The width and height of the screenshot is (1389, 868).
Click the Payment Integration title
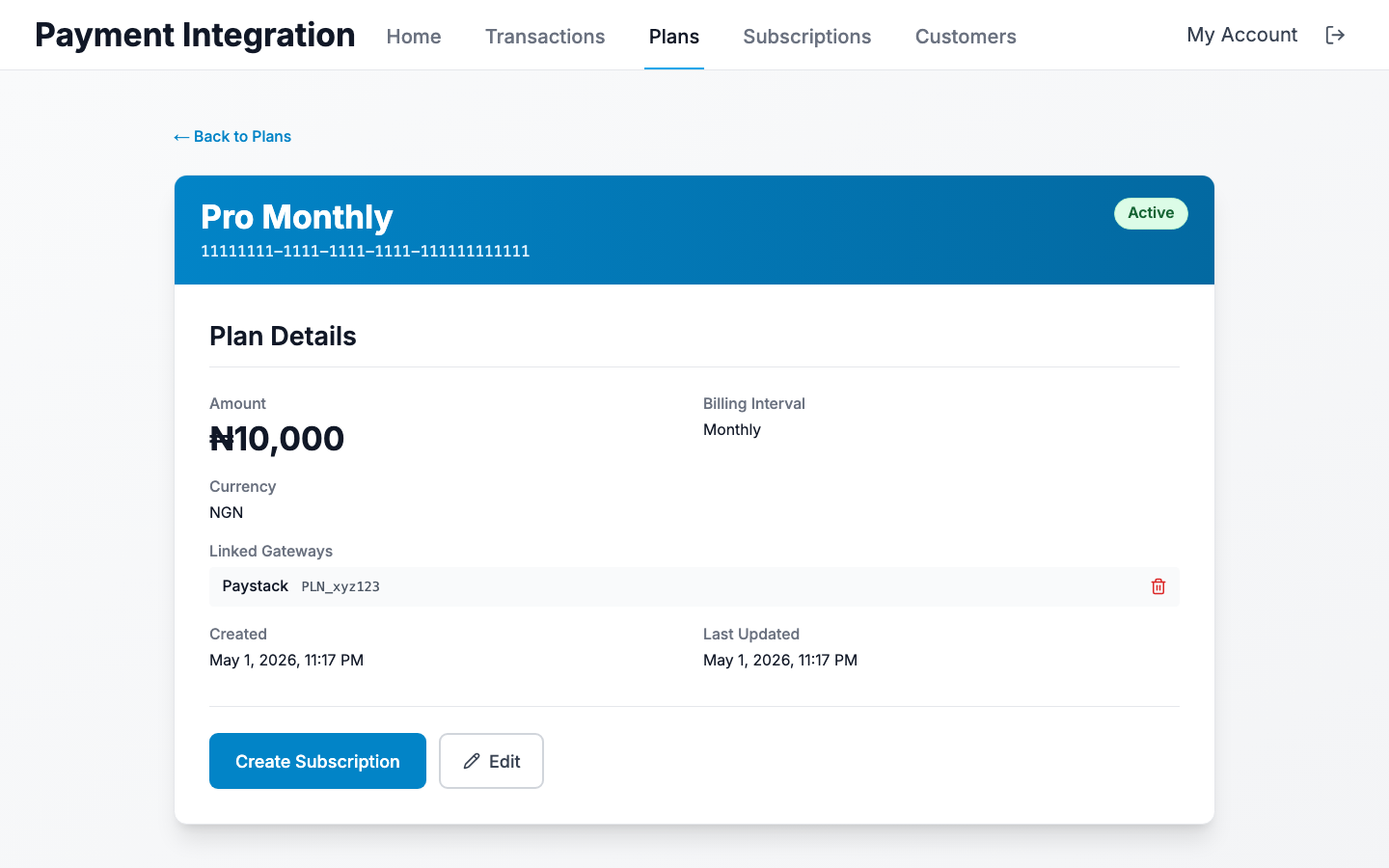tap(195, 35)
